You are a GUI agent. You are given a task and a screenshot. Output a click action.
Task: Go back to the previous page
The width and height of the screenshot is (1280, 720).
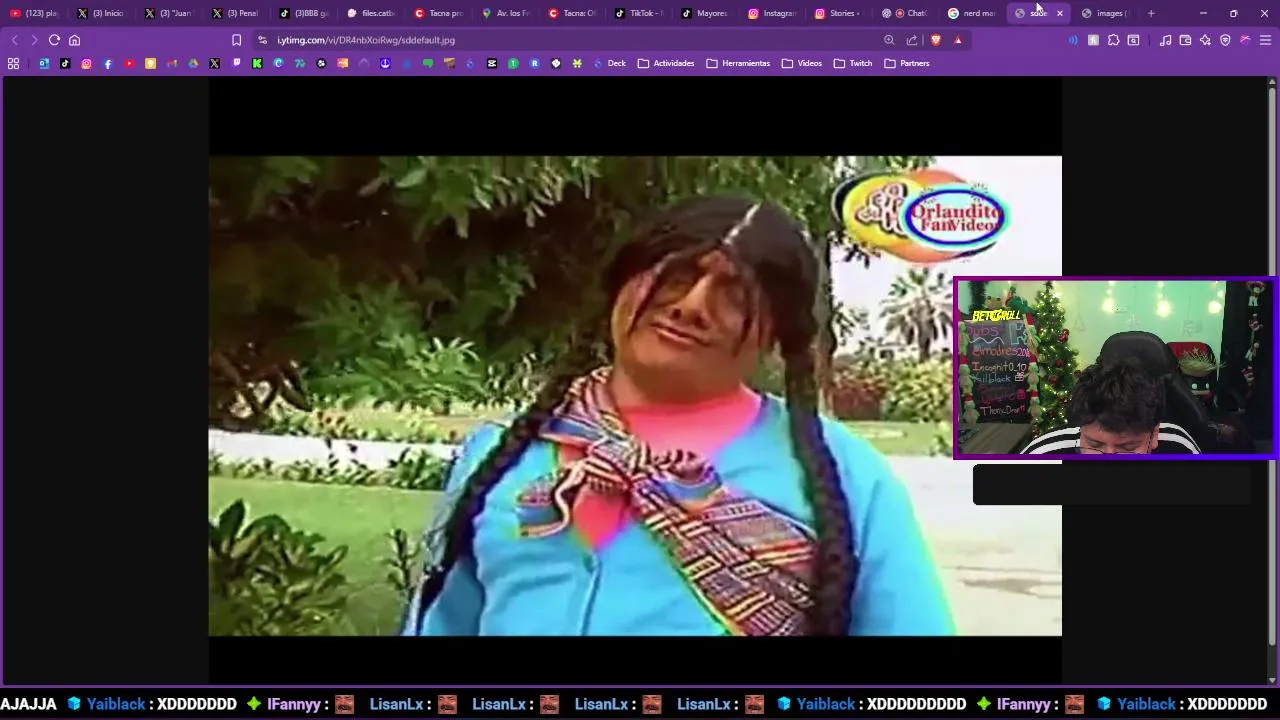point(14,40)
